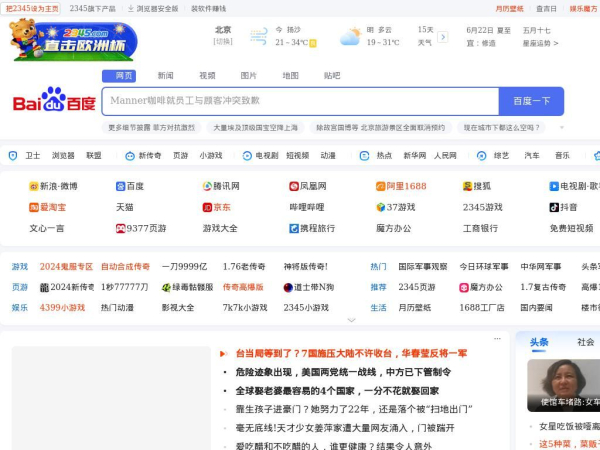The width and height of the screenshot is (600, 450).
Task: Click the JD.com (京东) icon
Action: tap(207, 207)
